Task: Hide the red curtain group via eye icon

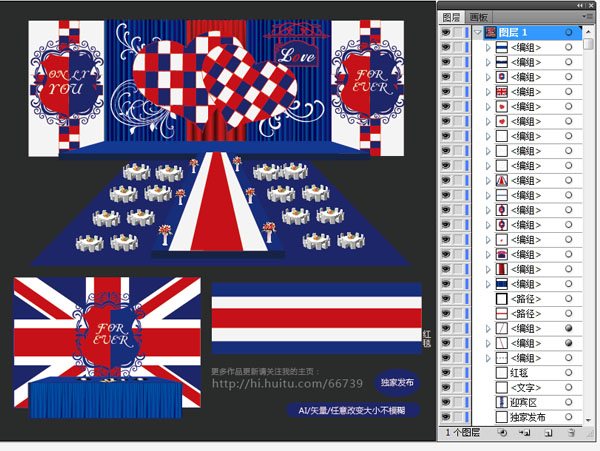Action: click(446, 269)
